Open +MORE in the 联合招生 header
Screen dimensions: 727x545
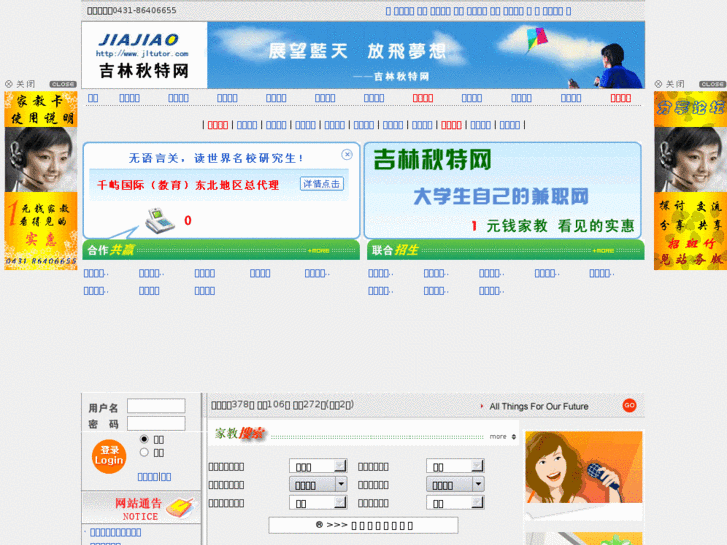pos(603,250)
